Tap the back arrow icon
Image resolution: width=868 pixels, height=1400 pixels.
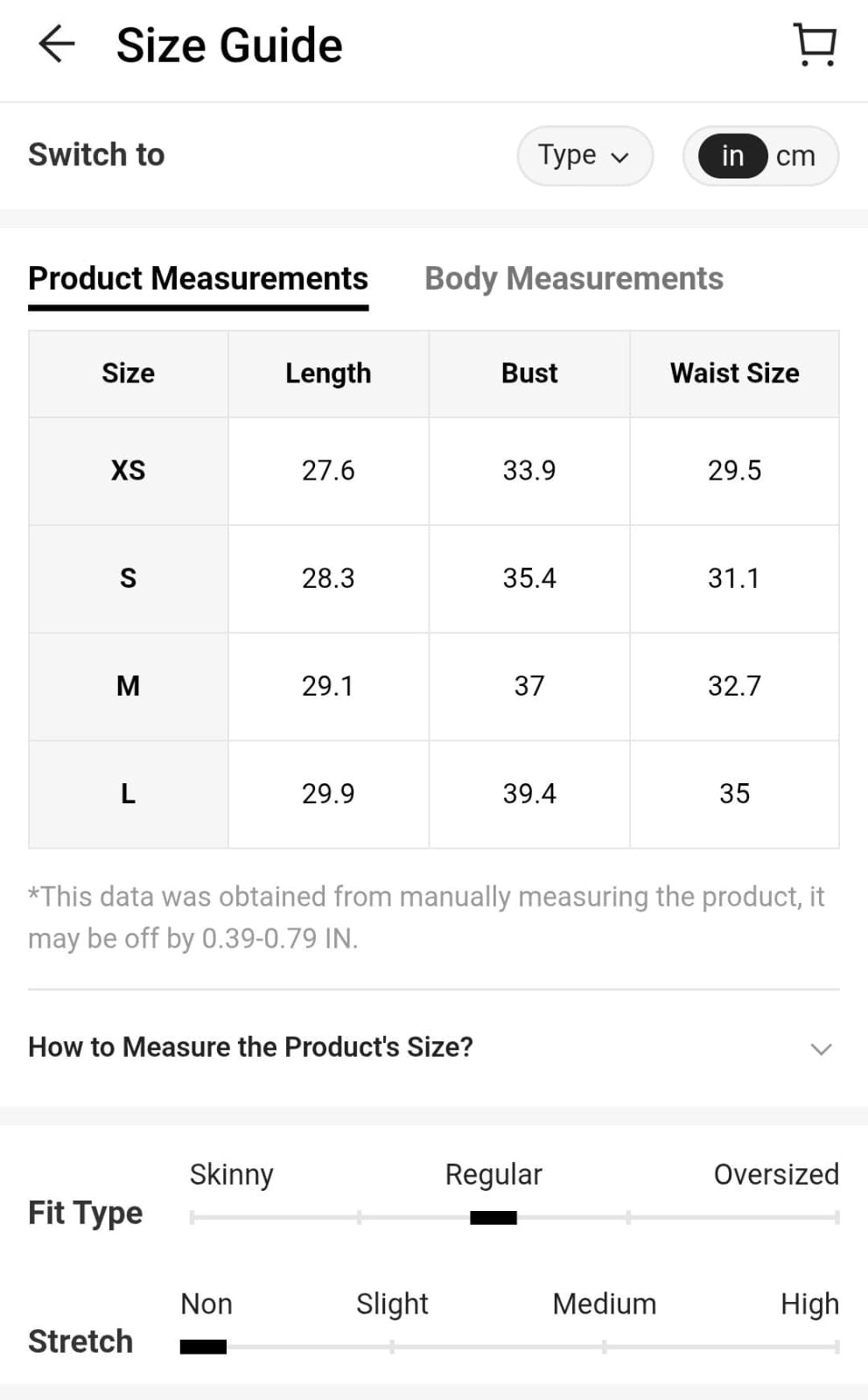(57, 45)
